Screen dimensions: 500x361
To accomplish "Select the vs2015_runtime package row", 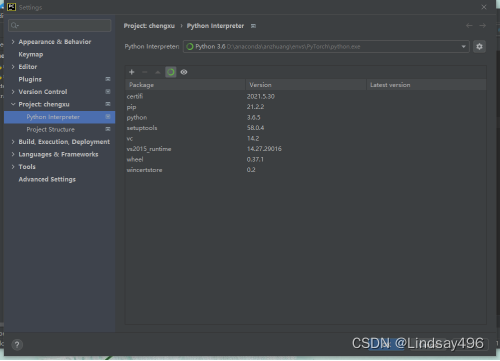I will tap(306, 149).
